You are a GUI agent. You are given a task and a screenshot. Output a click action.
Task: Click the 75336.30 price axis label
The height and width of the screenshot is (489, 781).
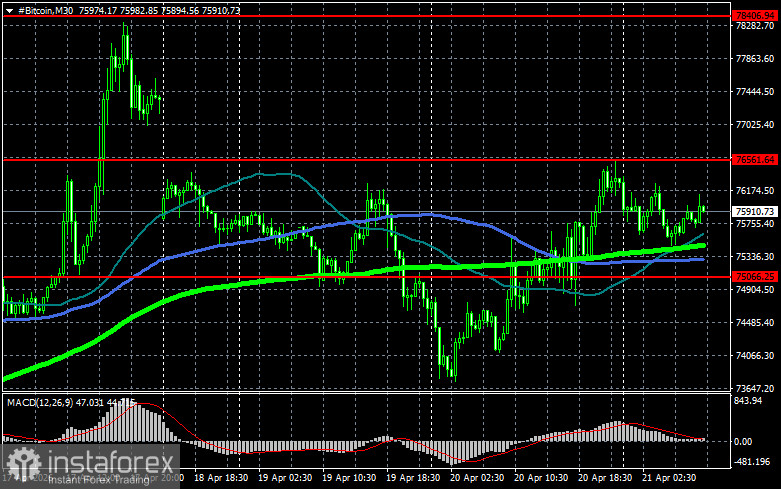[755, 256]
